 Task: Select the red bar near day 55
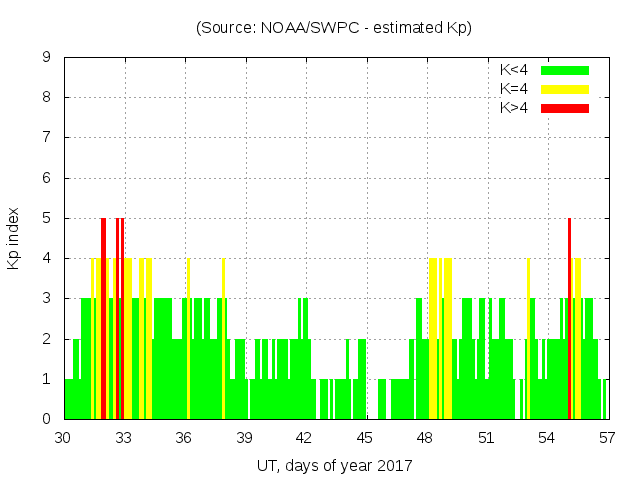coord(569,320)
